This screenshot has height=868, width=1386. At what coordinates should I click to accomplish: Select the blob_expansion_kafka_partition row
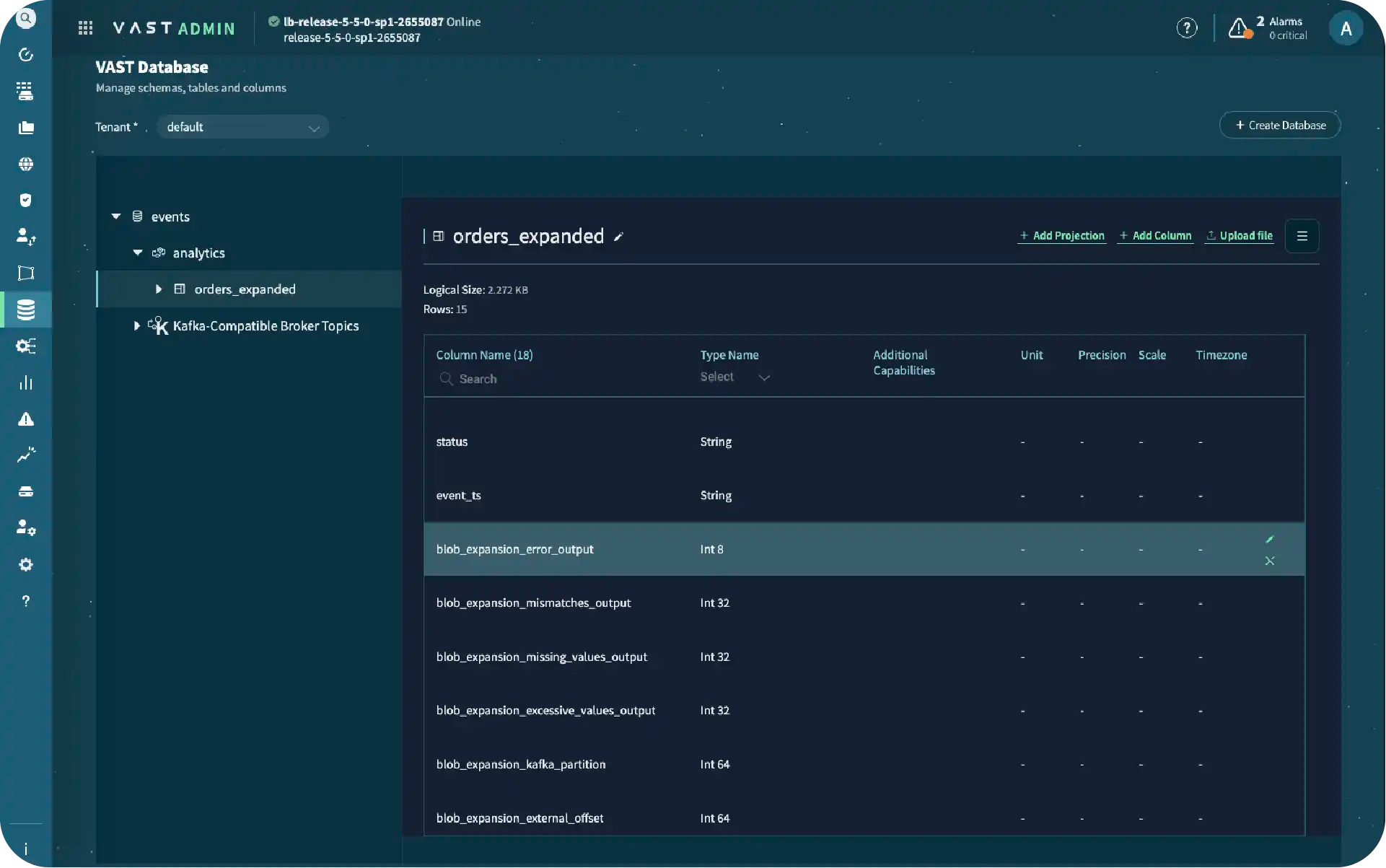(x=864, y=765)
